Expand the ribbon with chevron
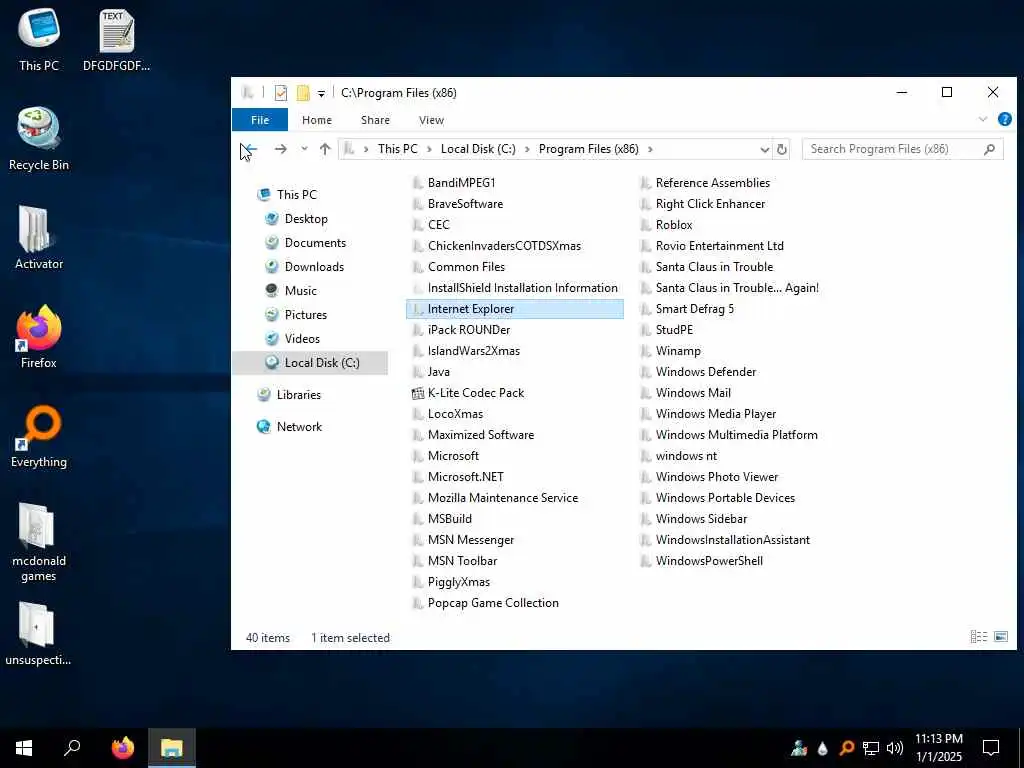Screen dimensions: 1024x768 [x=982, y=119]
